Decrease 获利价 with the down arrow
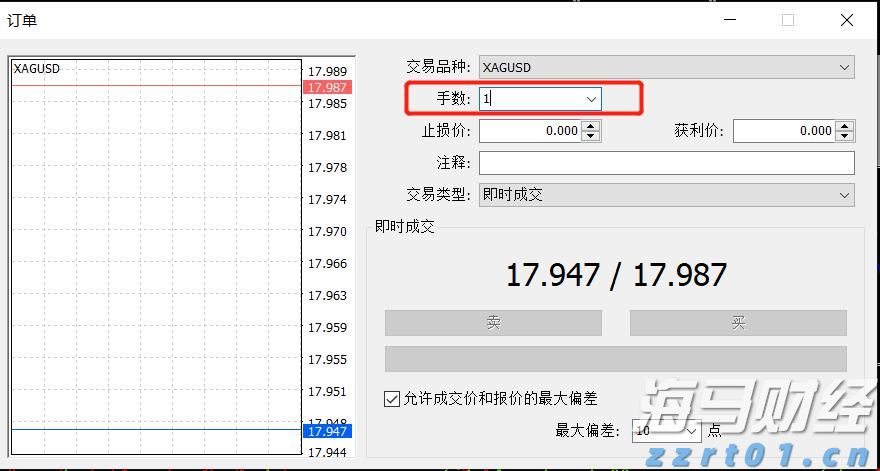880x471 pixels. (845, 136)
